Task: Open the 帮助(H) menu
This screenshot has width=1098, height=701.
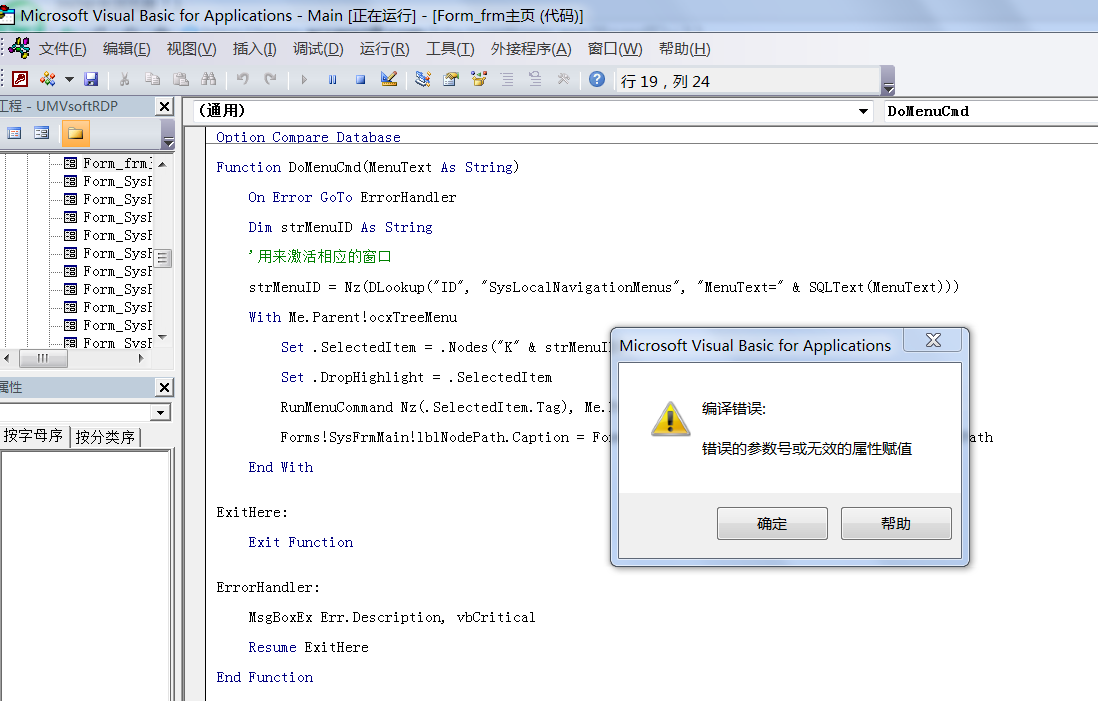Action: coord(684,48)
